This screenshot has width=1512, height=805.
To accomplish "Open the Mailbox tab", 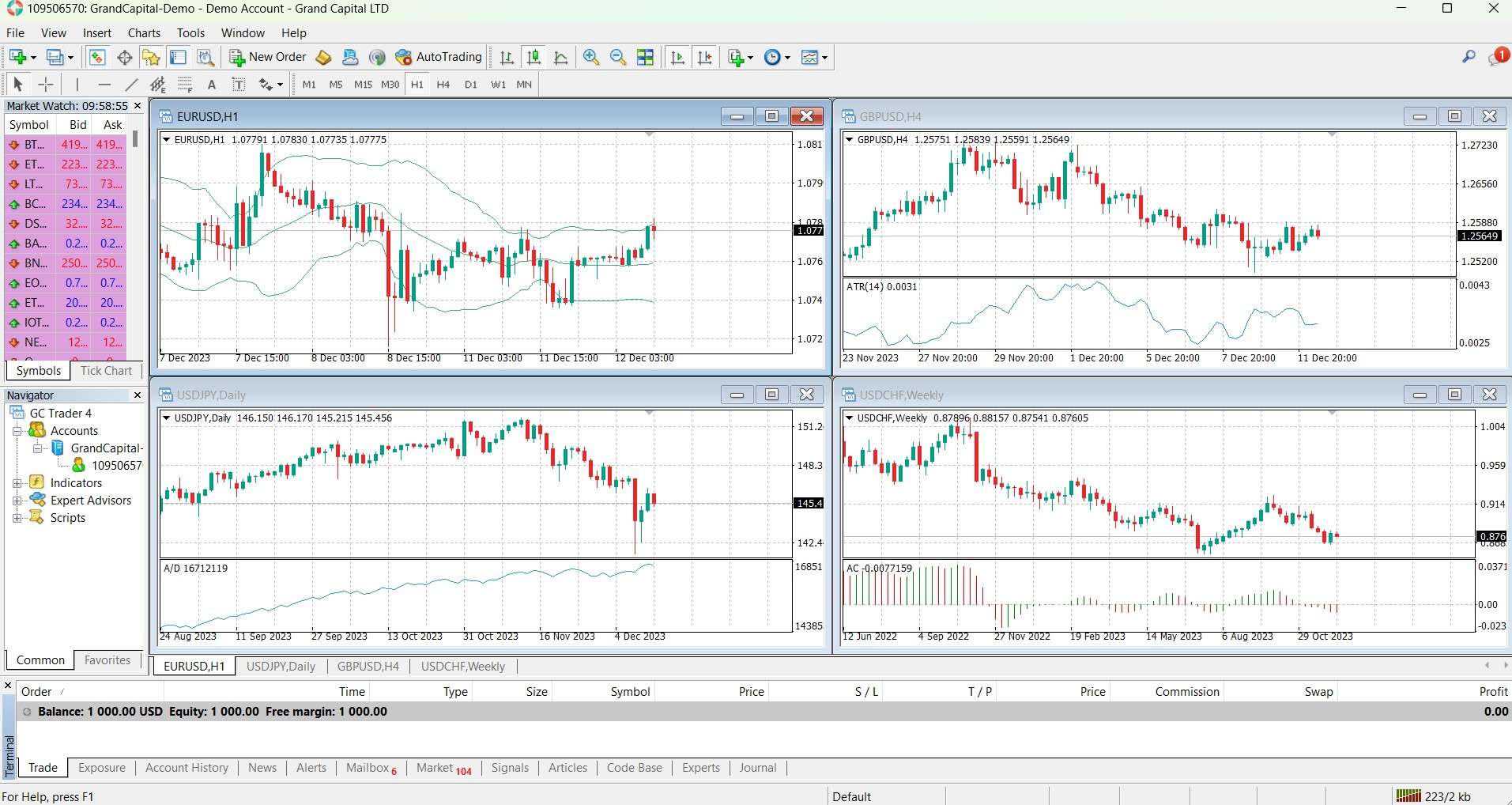I will pos(371,768).
